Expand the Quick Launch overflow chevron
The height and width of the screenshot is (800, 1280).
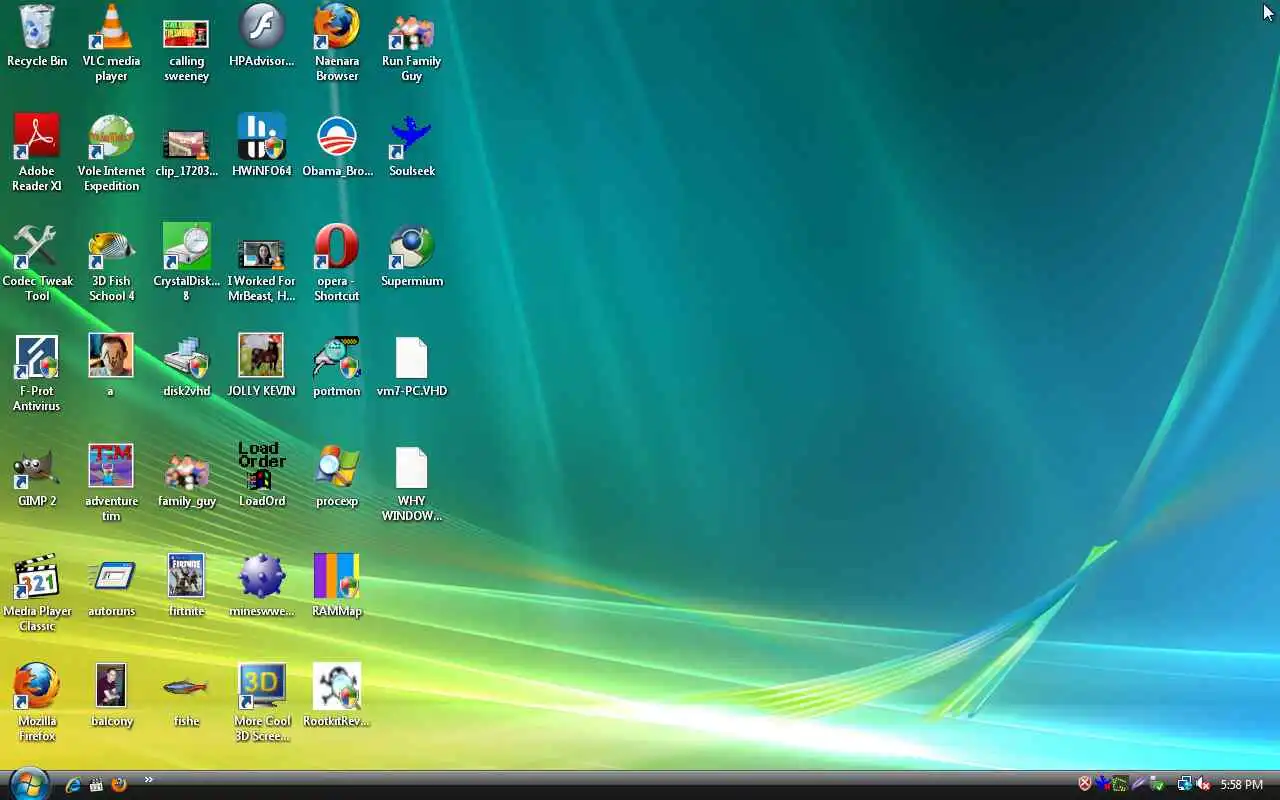coord(149,780)
